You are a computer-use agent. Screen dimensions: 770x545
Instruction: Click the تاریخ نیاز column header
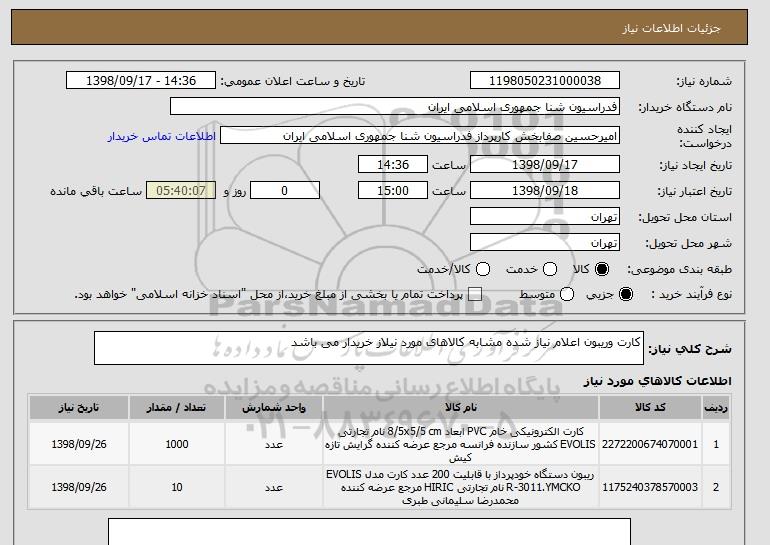[x=79, y=408]
